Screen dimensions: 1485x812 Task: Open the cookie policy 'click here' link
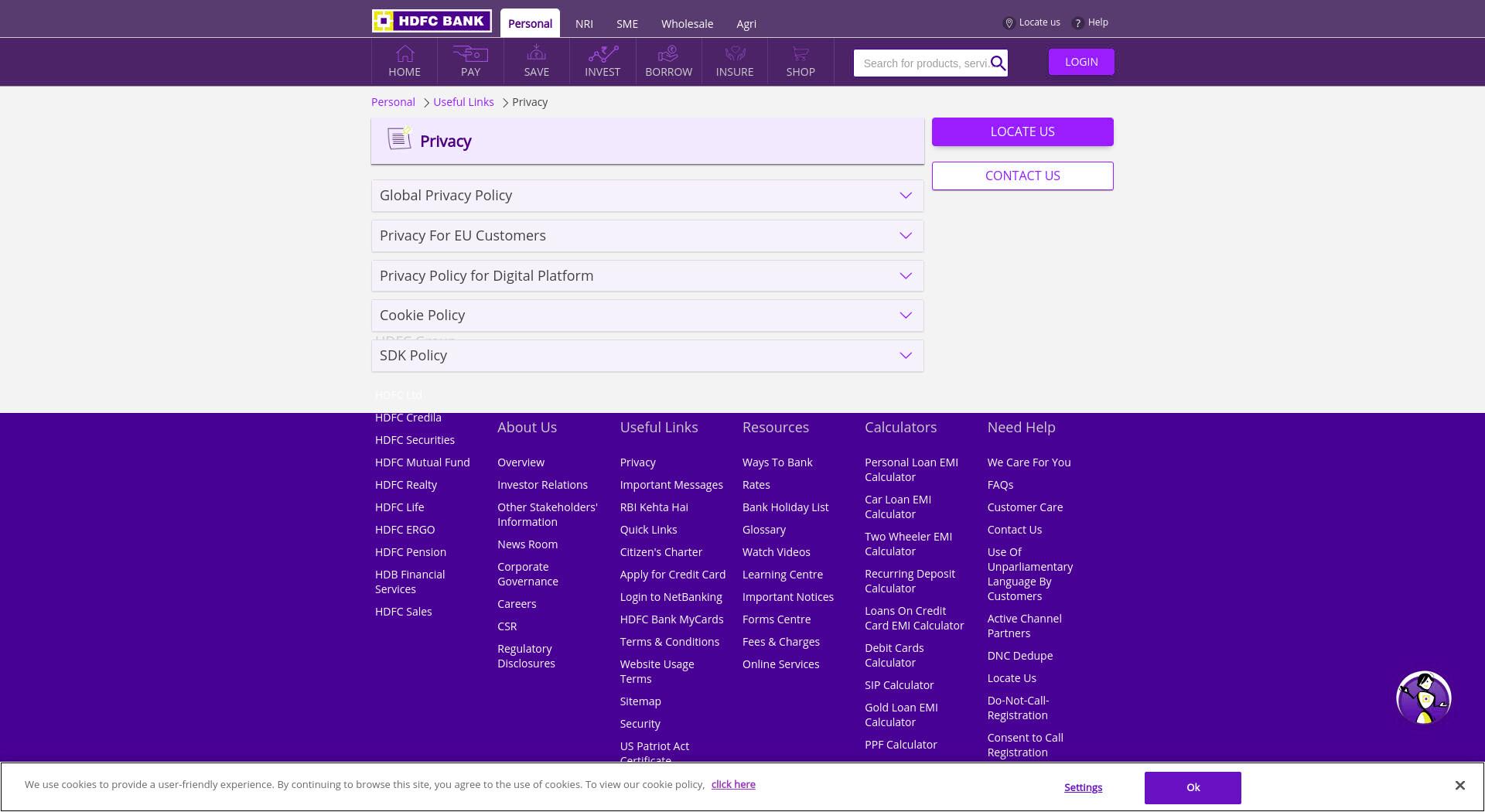(733, 784)
